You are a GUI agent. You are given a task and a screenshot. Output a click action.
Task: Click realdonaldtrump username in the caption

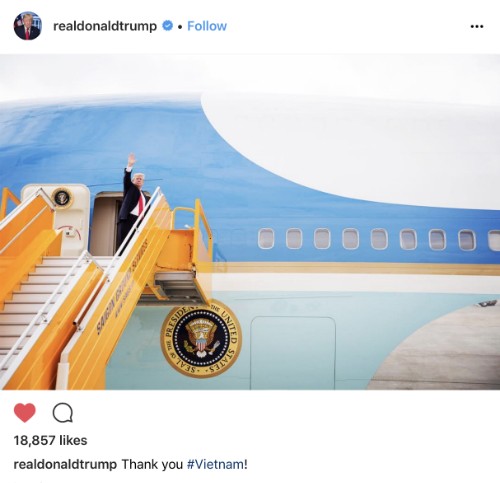pos(65,464)
